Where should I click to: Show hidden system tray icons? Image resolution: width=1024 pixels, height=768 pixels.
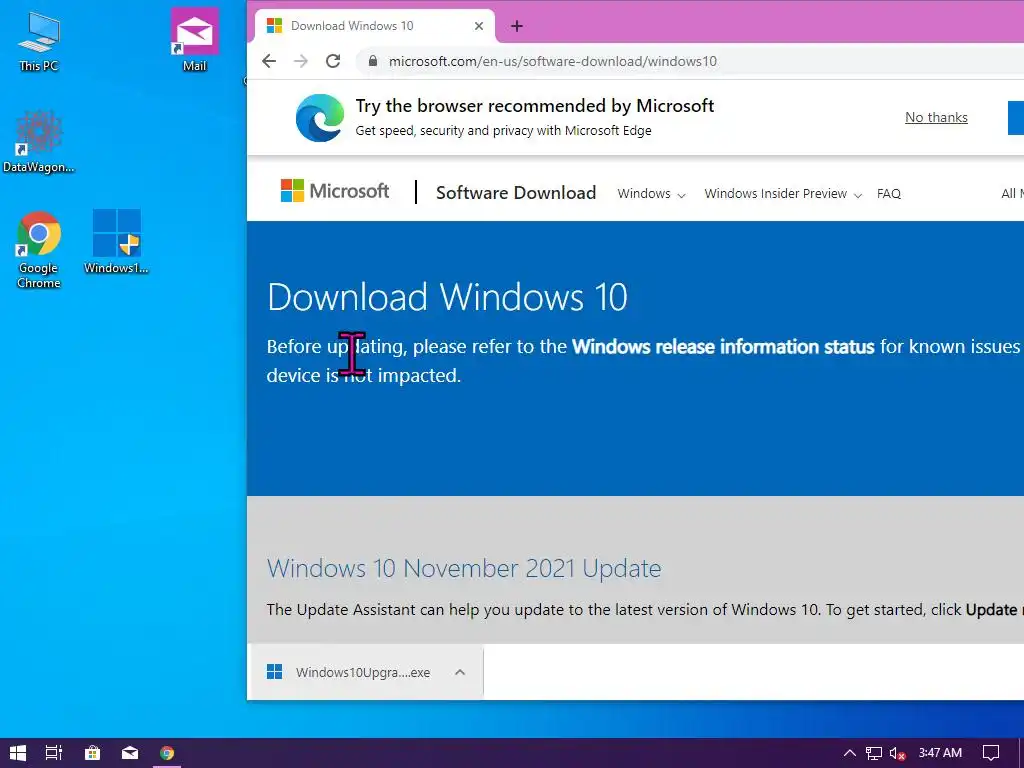pos(850,753)
